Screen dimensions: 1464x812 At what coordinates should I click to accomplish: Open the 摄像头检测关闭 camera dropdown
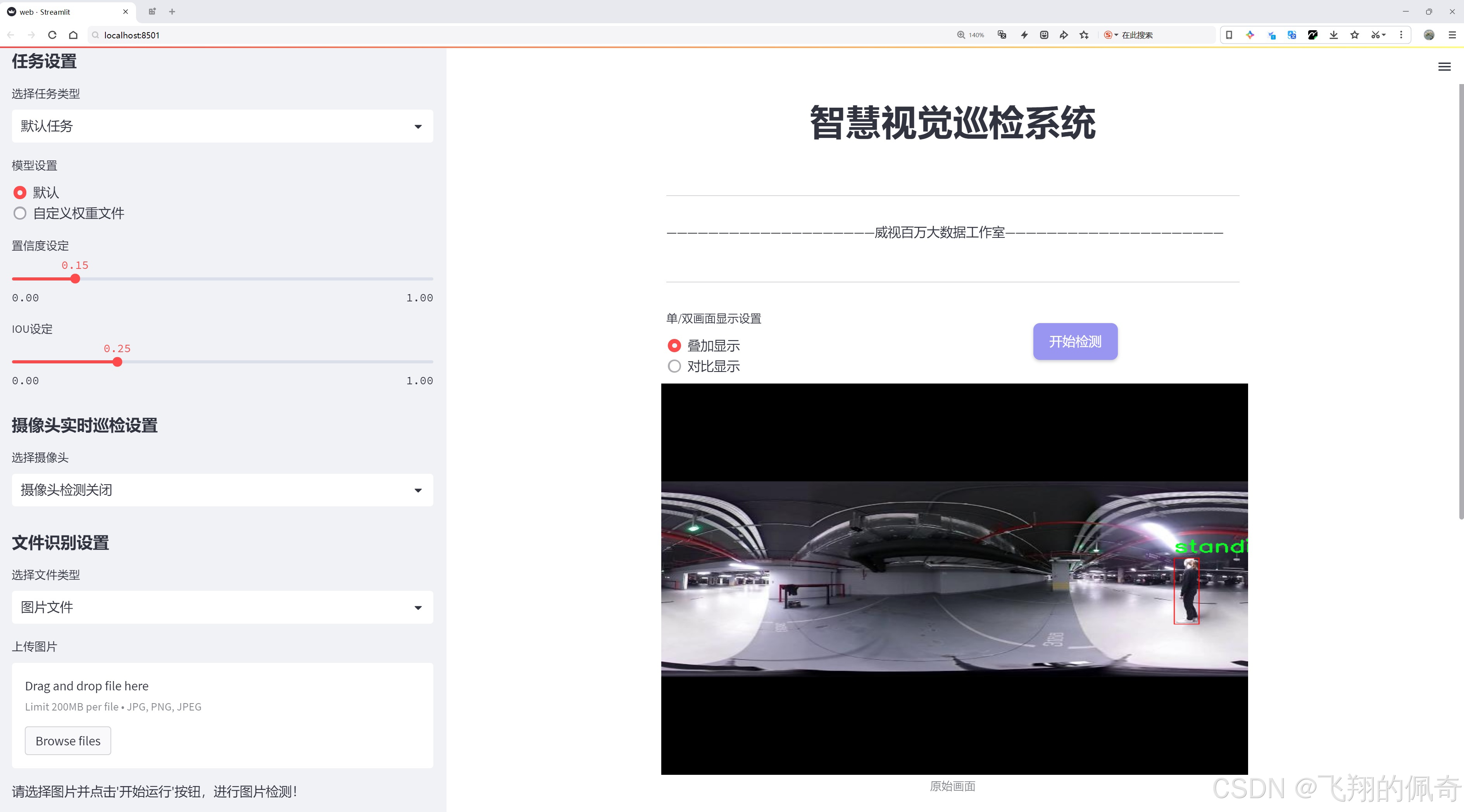tap(222, 490)
